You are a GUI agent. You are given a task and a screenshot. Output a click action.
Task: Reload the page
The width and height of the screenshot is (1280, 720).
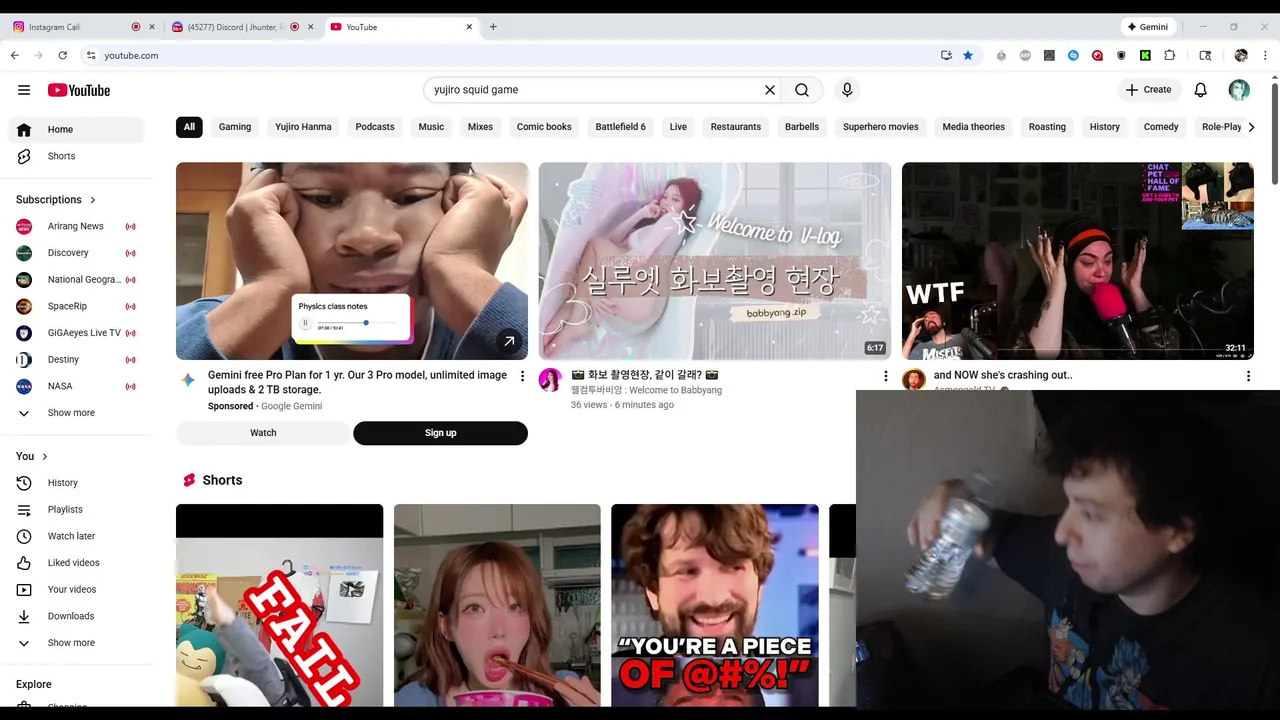click(62, 55)
